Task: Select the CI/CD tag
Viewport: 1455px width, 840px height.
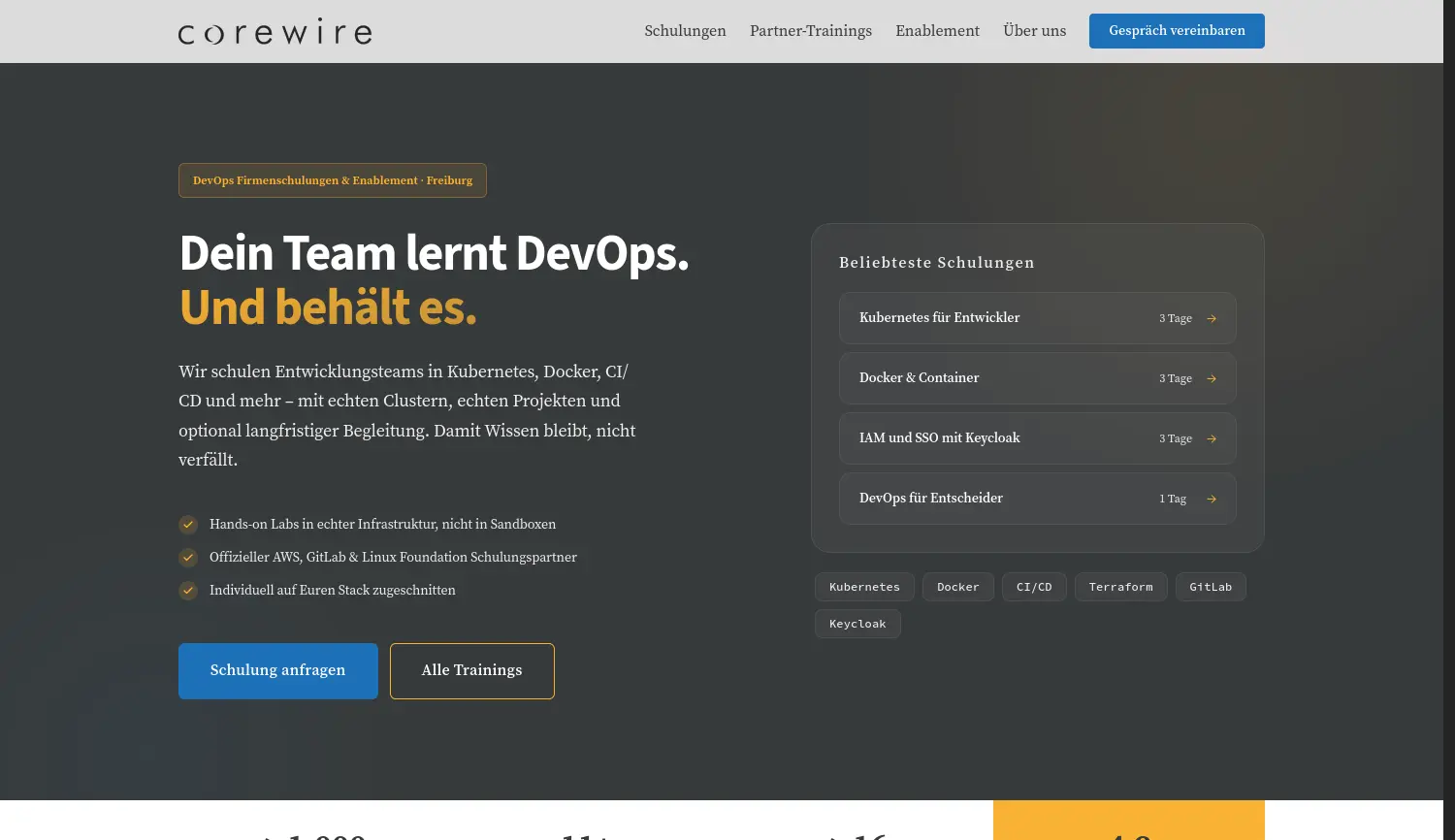Action: click(x=1034, y=587)
